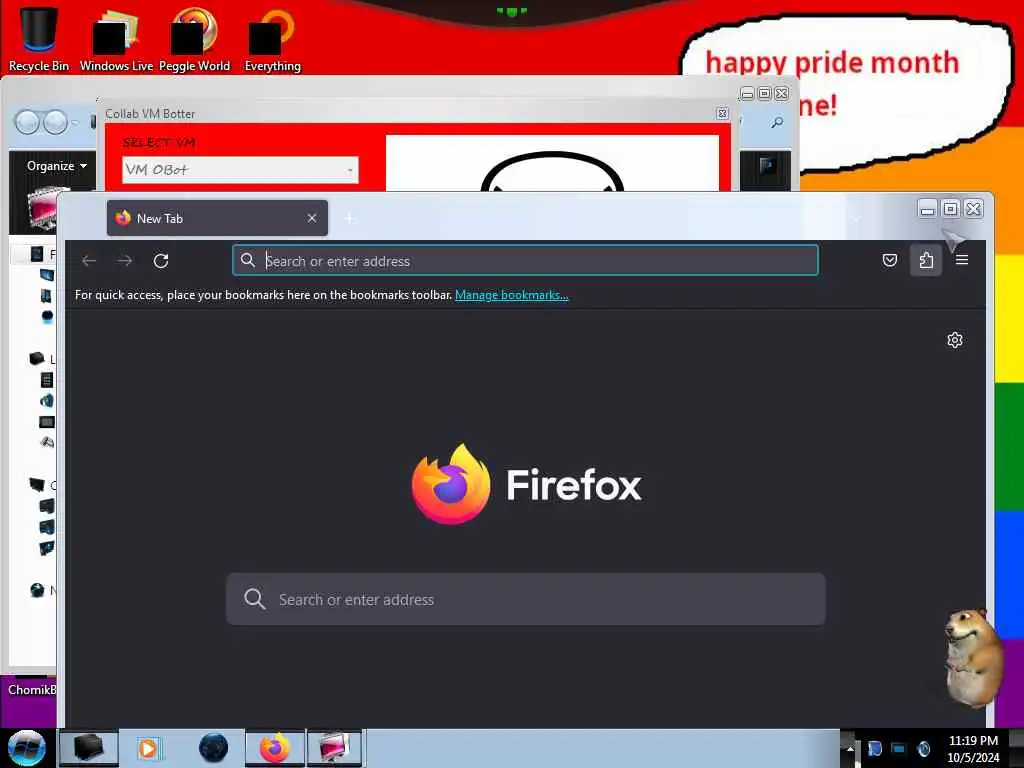Click the pink monitor taskbar icon
Image resolution: width=1024 pixels, height=768 pixels.
334,748
